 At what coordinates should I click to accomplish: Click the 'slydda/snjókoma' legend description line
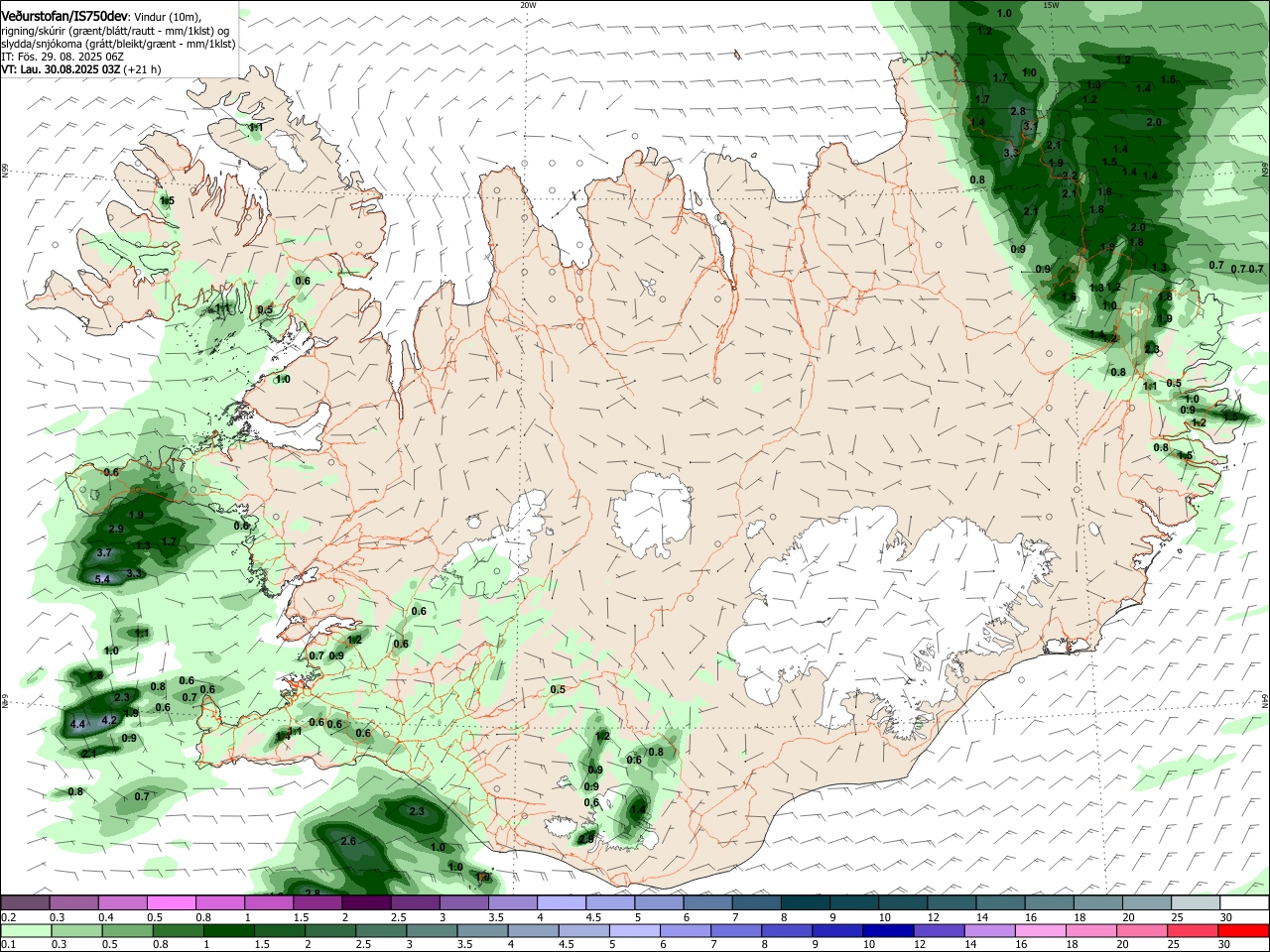[118, 44]
